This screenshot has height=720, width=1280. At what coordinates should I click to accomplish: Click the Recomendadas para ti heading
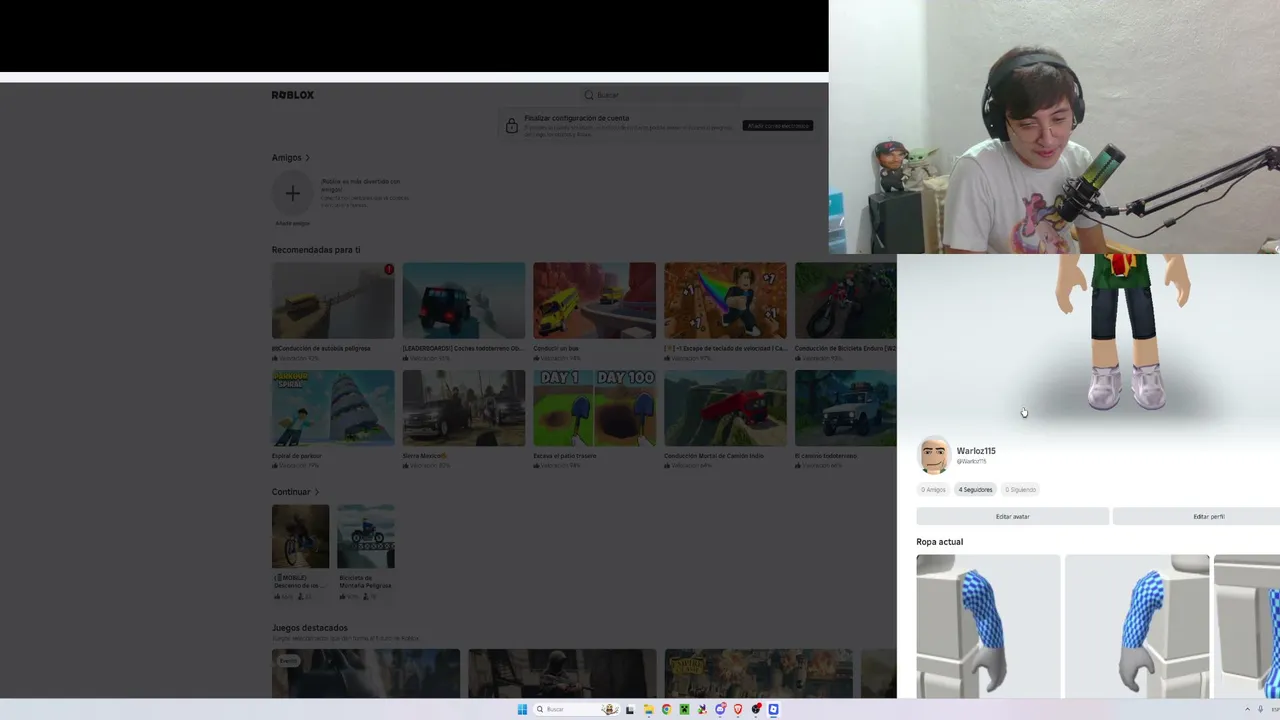[316, 250]
